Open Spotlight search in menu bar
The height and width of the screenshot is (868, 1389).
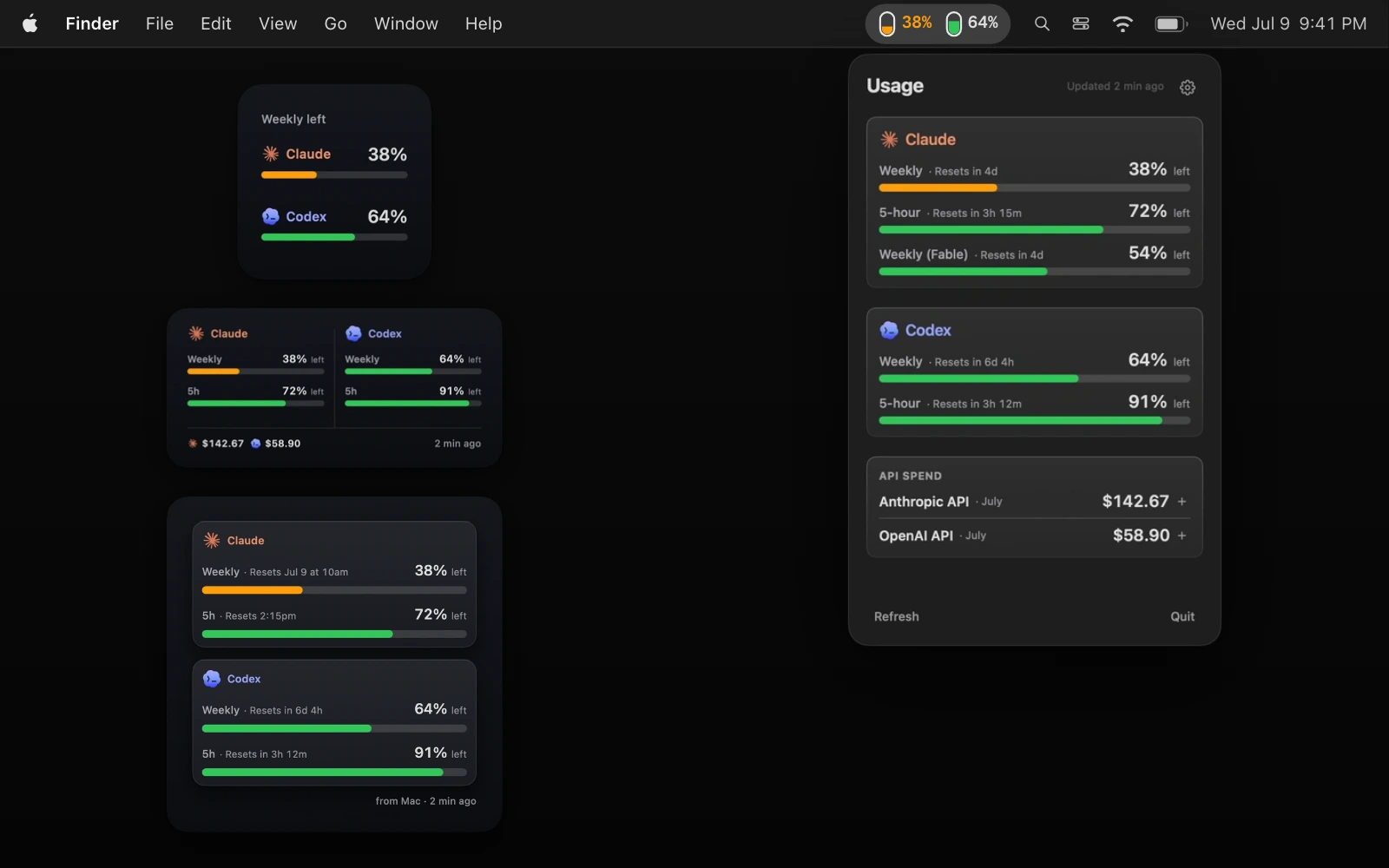coord(1042,23)
